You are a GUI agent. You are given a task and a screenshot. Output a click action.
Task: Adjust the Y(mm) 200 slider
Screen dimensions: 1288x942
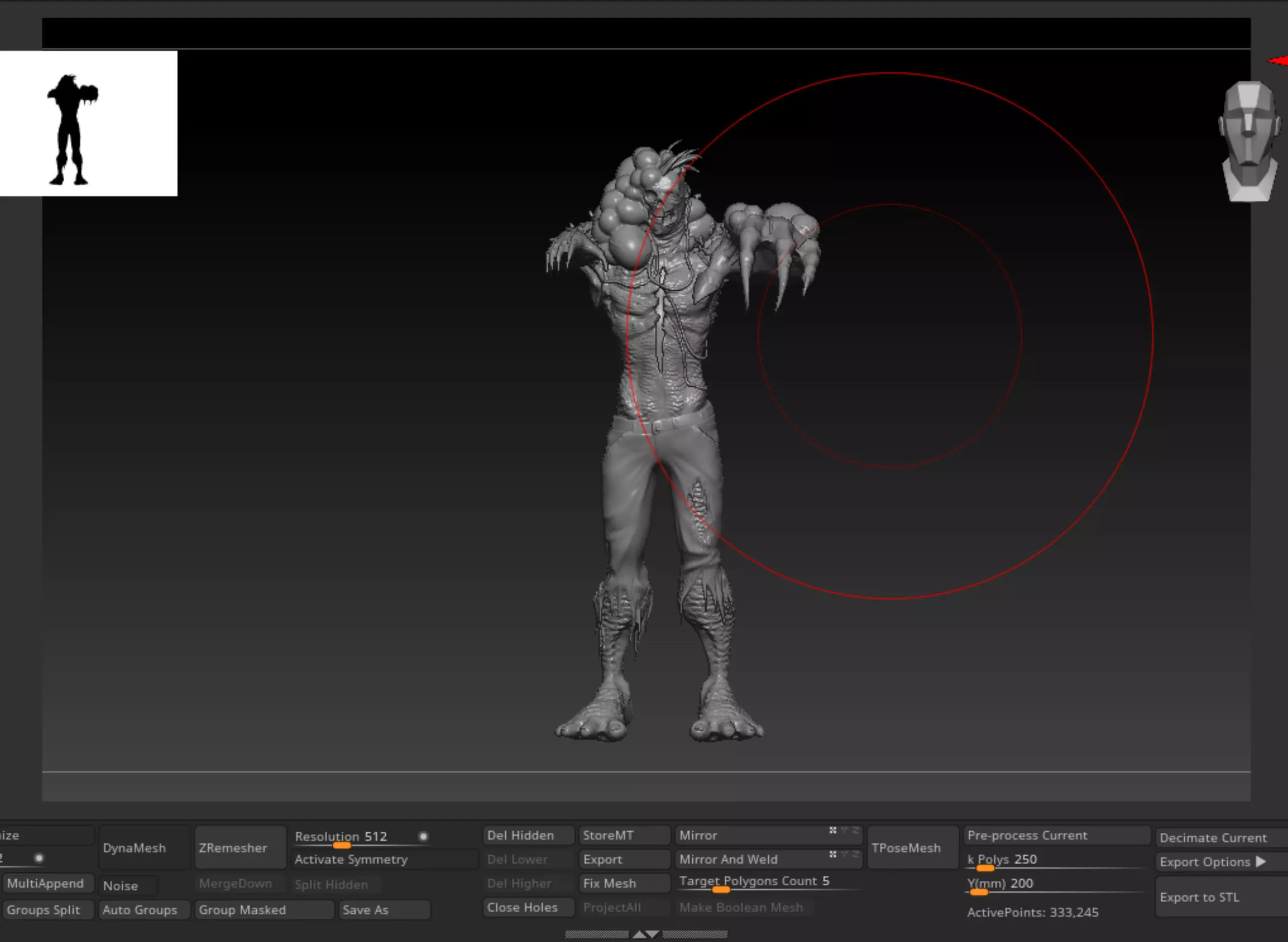1055,885
